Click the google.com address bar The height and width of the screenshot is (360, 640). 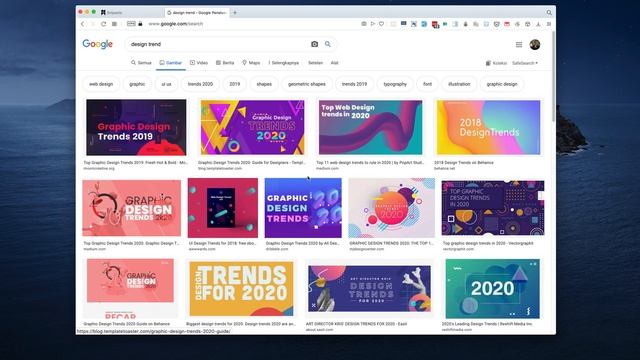pos(176,24)
